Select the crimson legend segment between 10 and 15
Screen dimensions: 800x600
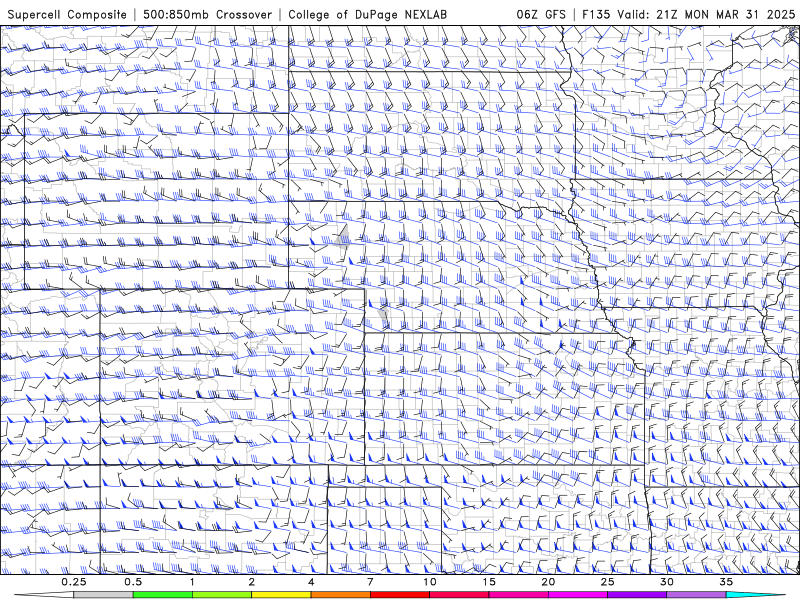[459, 595]
